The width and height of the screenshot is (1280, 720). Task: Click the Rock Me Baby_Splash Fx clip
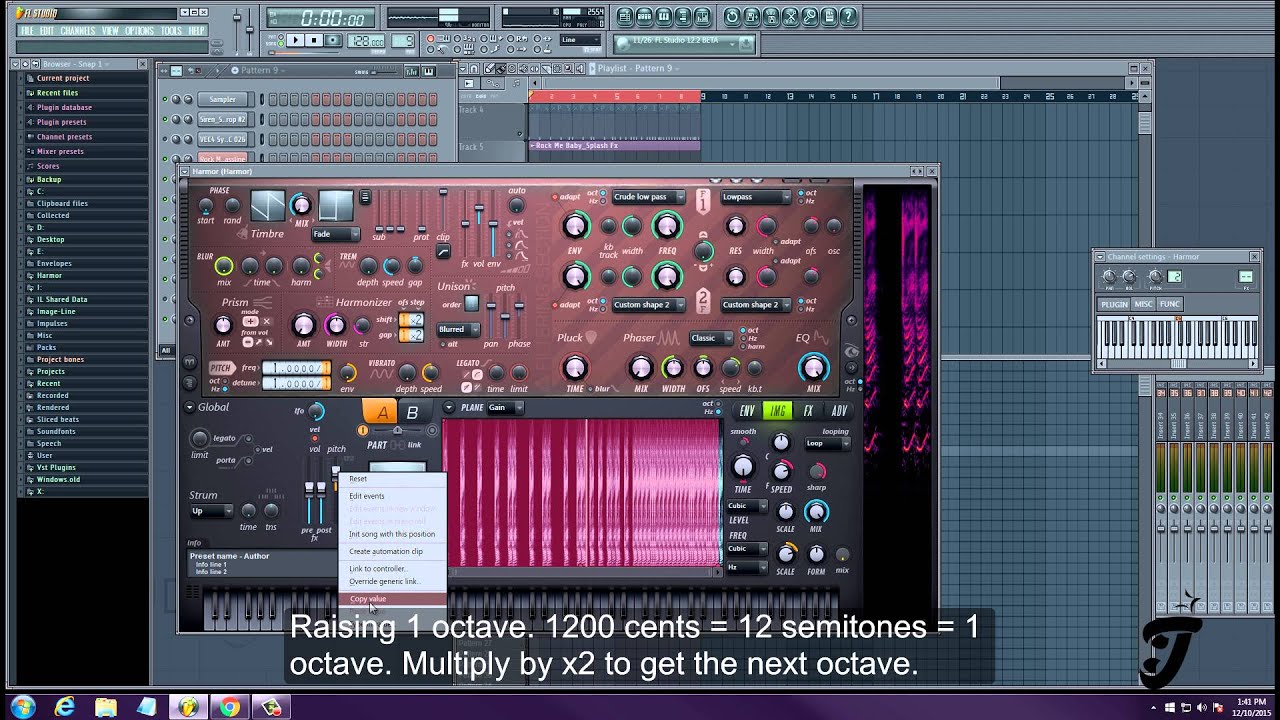[x=614, y=146]
